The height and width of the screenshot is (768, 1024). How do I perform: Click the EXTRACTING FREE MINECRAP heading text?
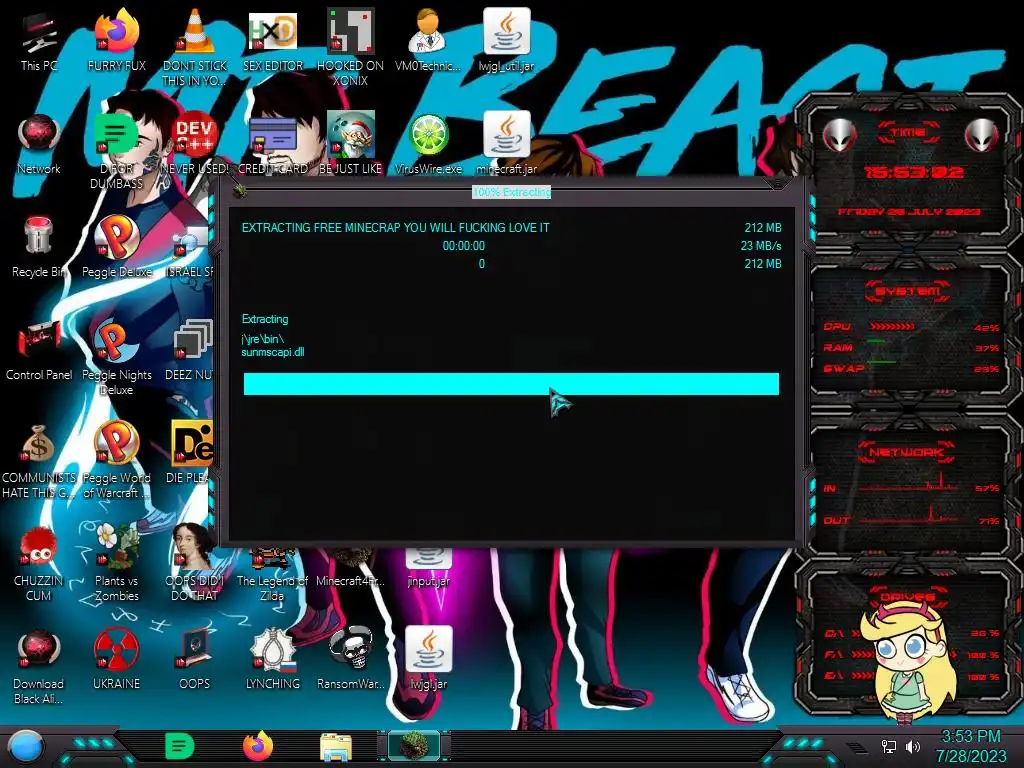[x=396, y=228]
